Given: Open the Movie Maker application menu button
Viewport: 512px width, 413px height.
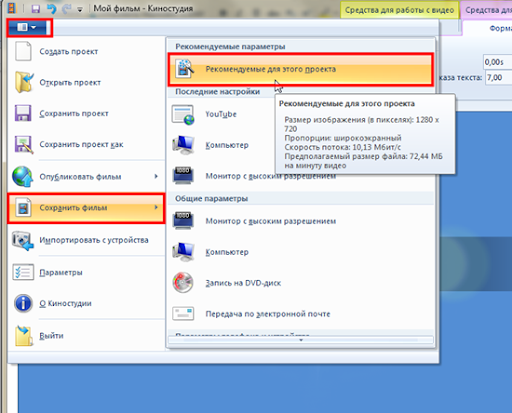Looking at the screenshot, I should click(27, 27).
